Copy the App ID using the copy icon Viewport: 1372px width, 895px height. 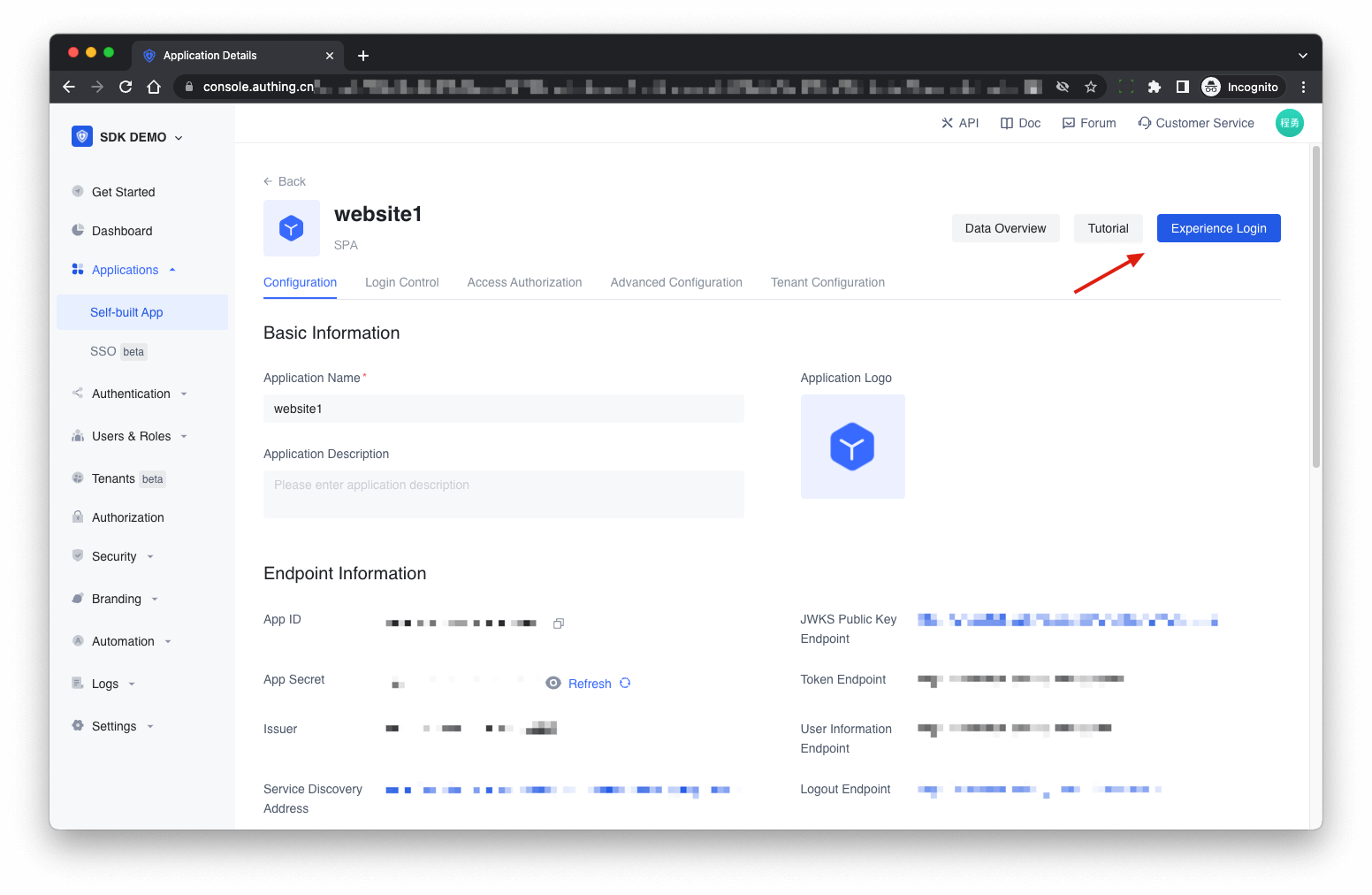click(x=558, y=623)
